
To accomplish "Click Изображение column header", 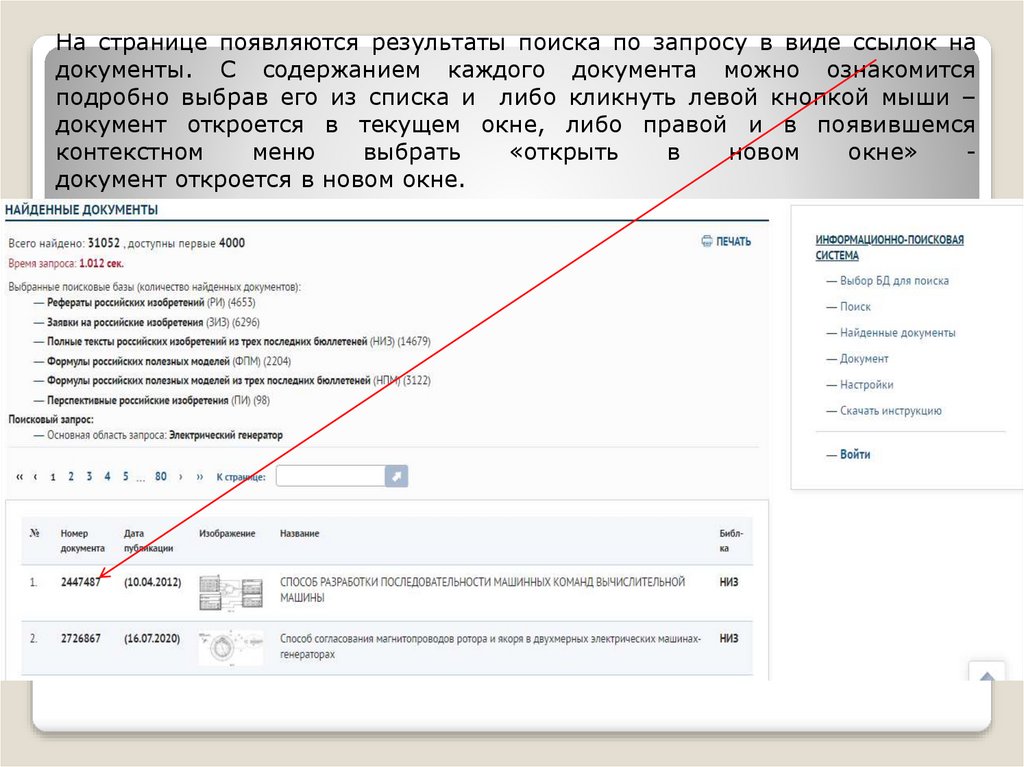I will [x=227, y=534].
